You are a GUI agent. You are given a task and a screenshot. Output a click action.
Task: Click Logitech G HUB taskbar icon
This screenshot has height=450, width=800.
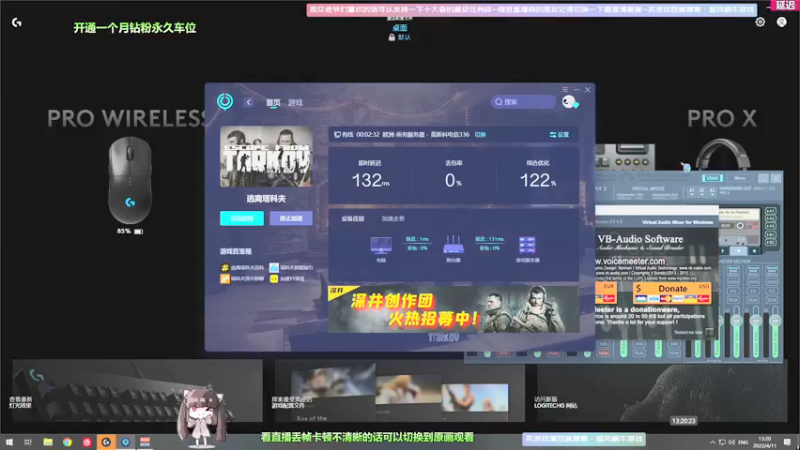(106, 442)
